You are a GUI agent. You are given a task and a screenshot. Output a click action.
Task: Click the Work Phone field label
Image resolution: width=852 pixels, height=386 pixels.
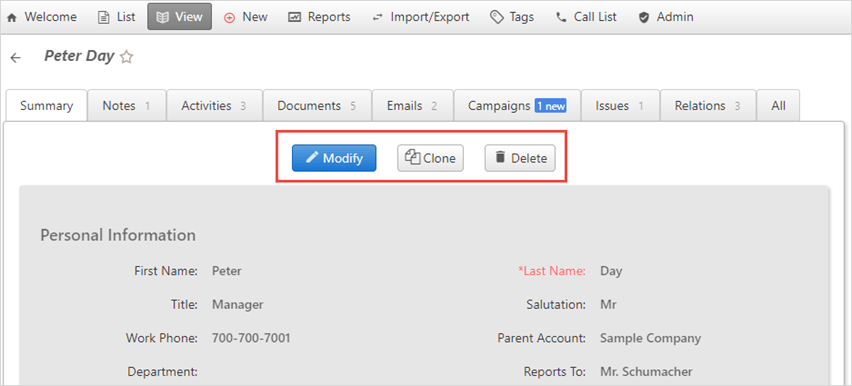coord(161,338)
